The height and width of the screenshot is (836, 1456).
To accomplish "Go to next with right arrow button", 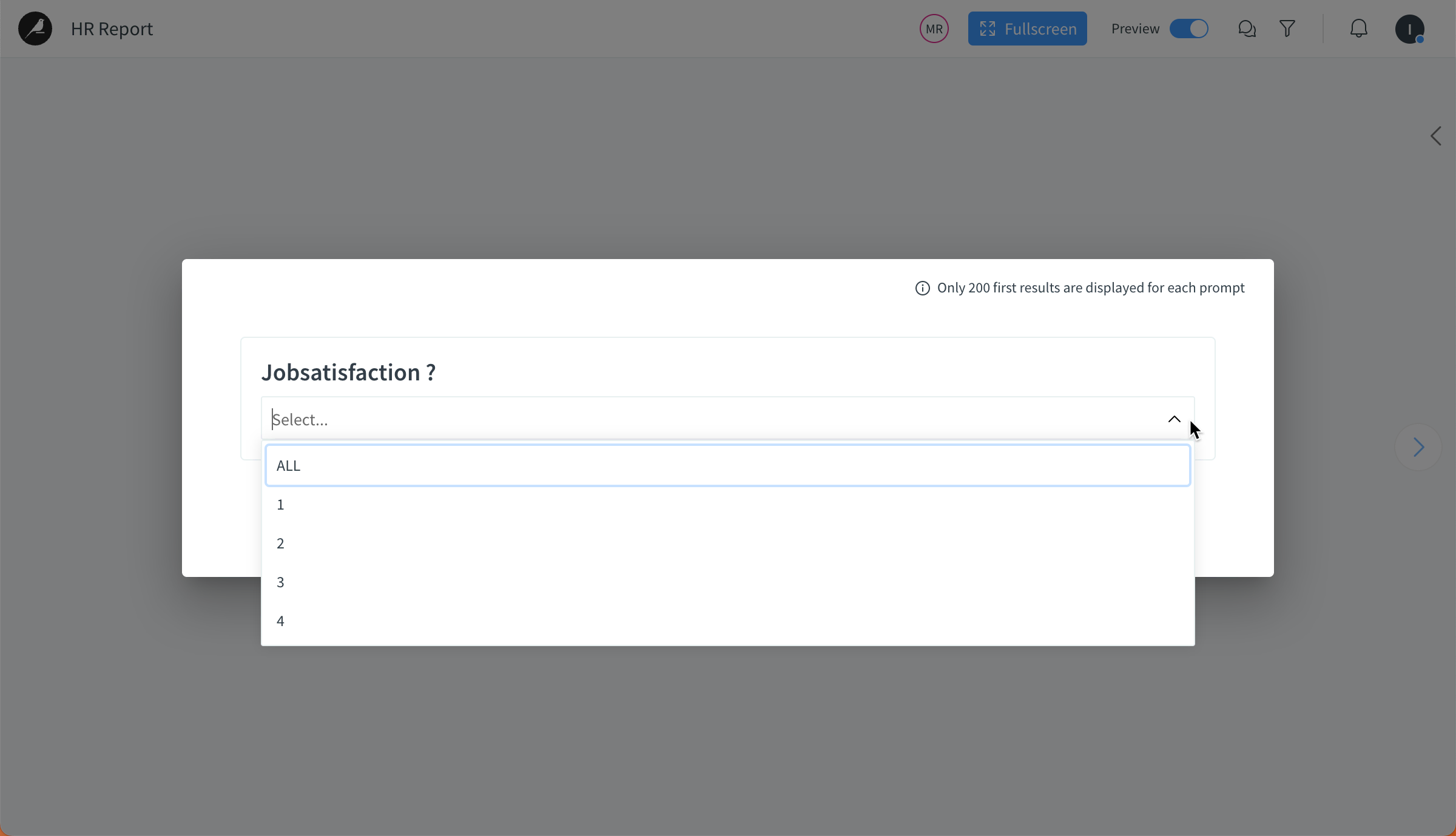I will 1418,448.
